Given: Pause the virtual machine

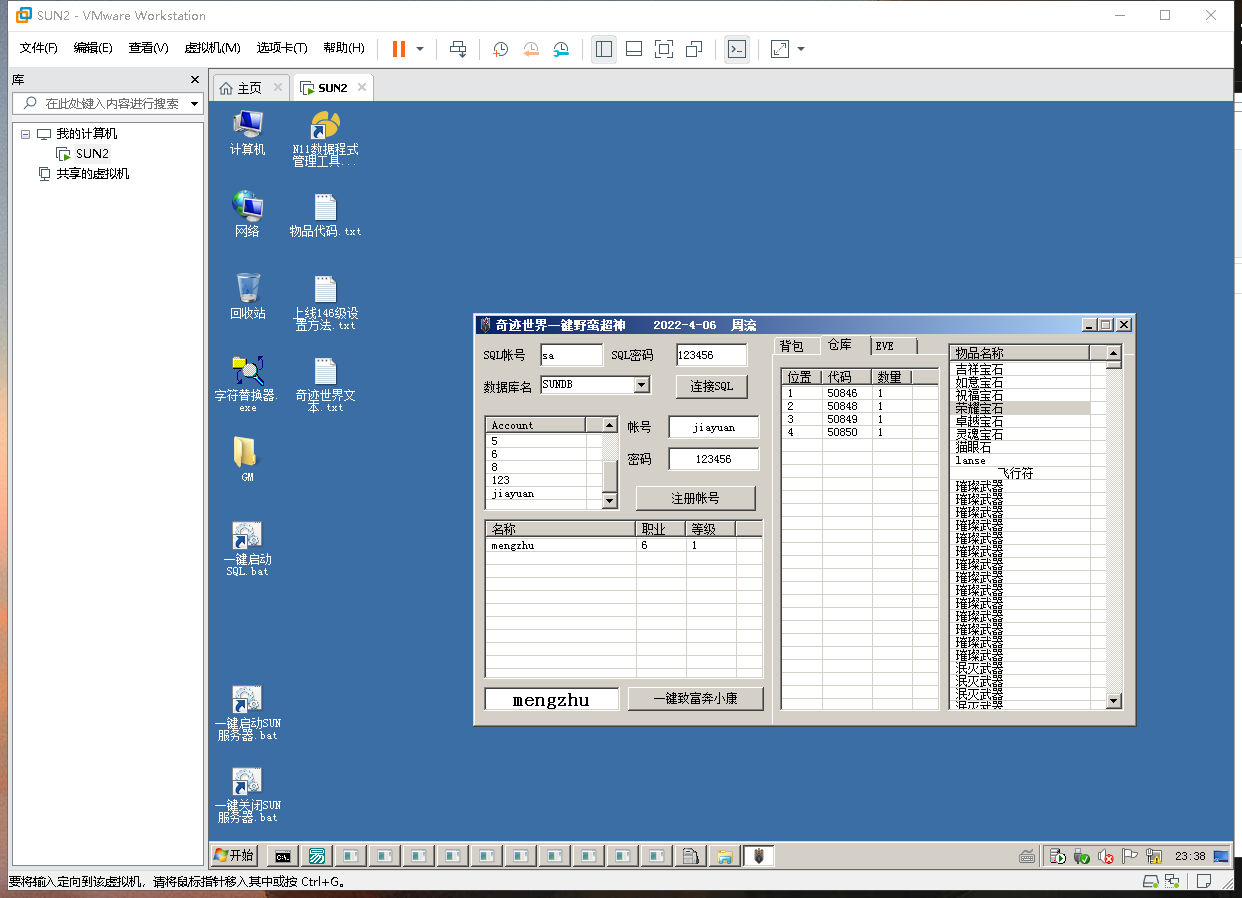Looking at the screenshot, I should 399,49.
